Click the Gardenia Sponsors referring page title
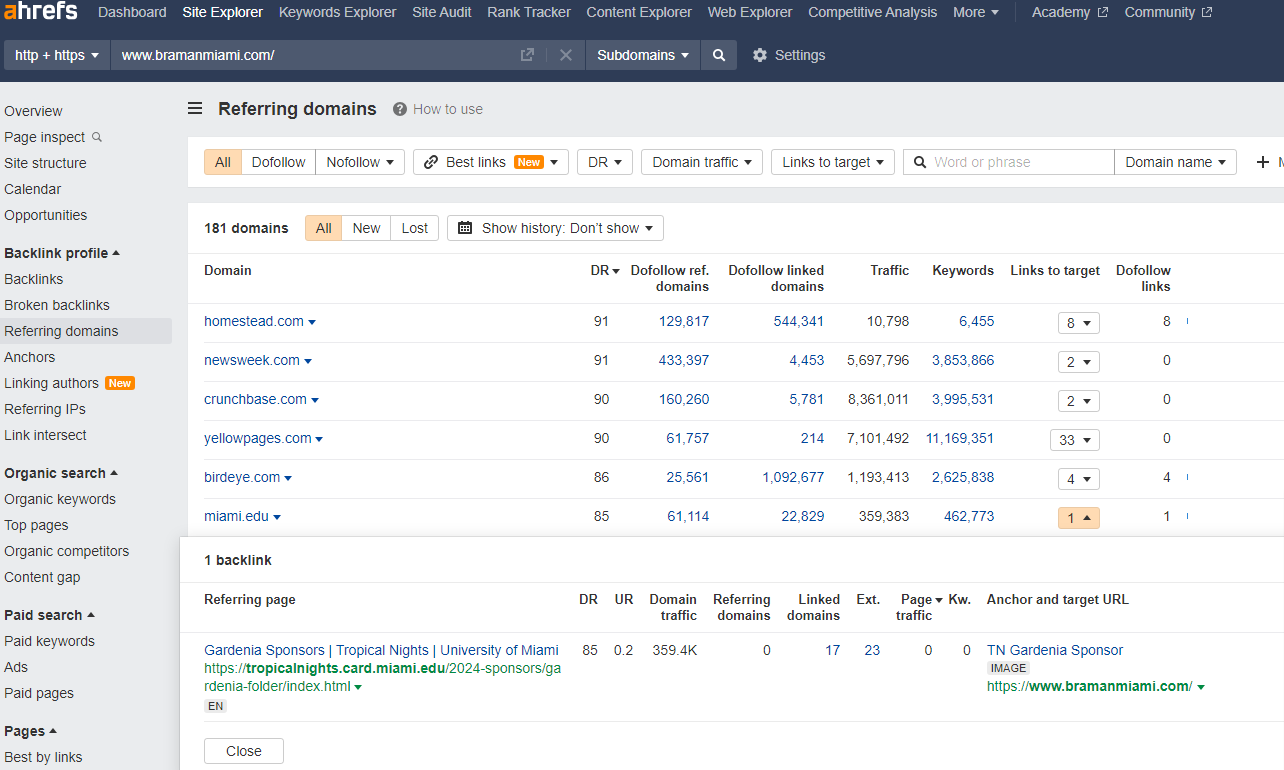The width and height of the screenshot is (1284, 770). 381,650
